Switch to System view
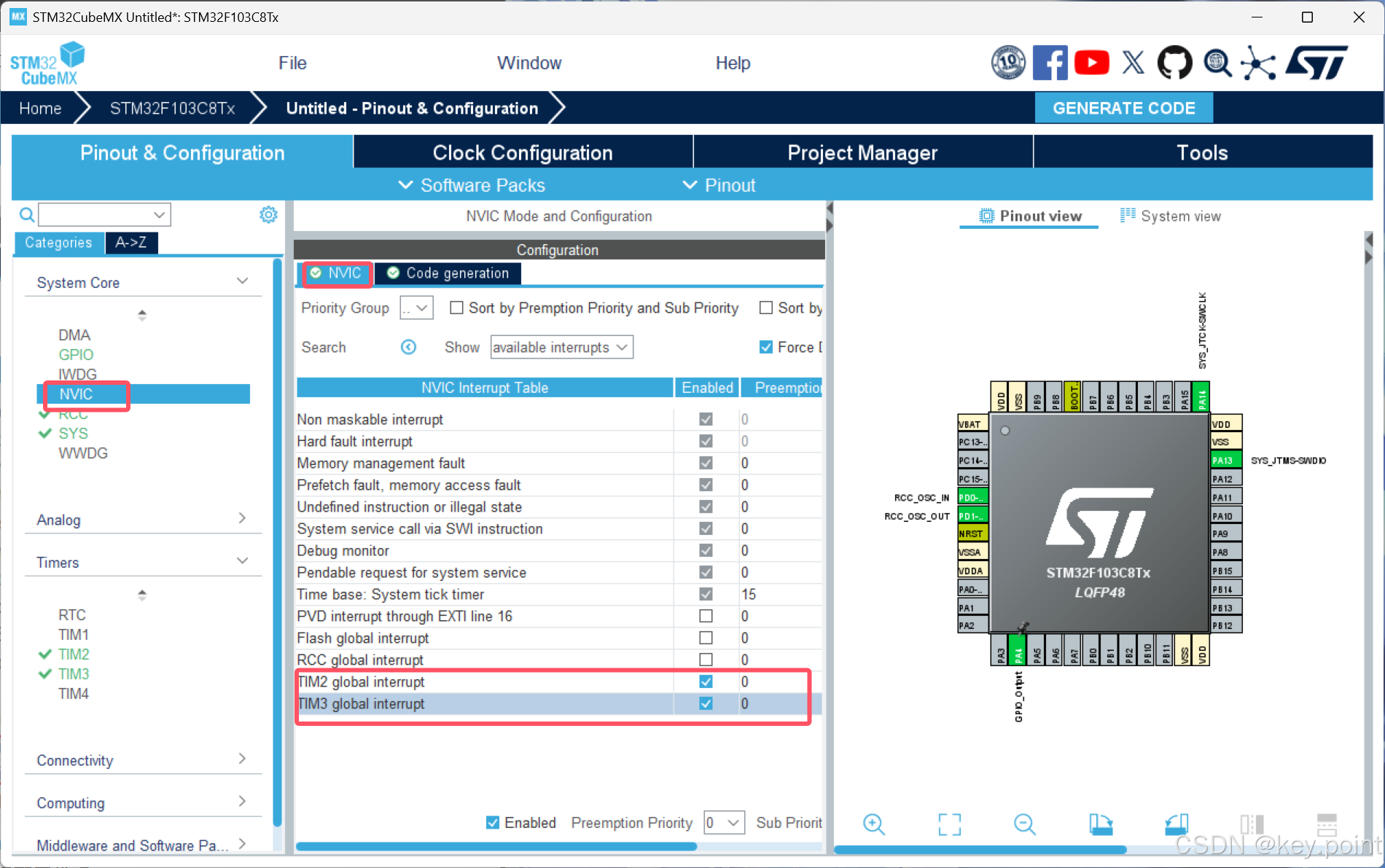 (x=1170, y=216)
